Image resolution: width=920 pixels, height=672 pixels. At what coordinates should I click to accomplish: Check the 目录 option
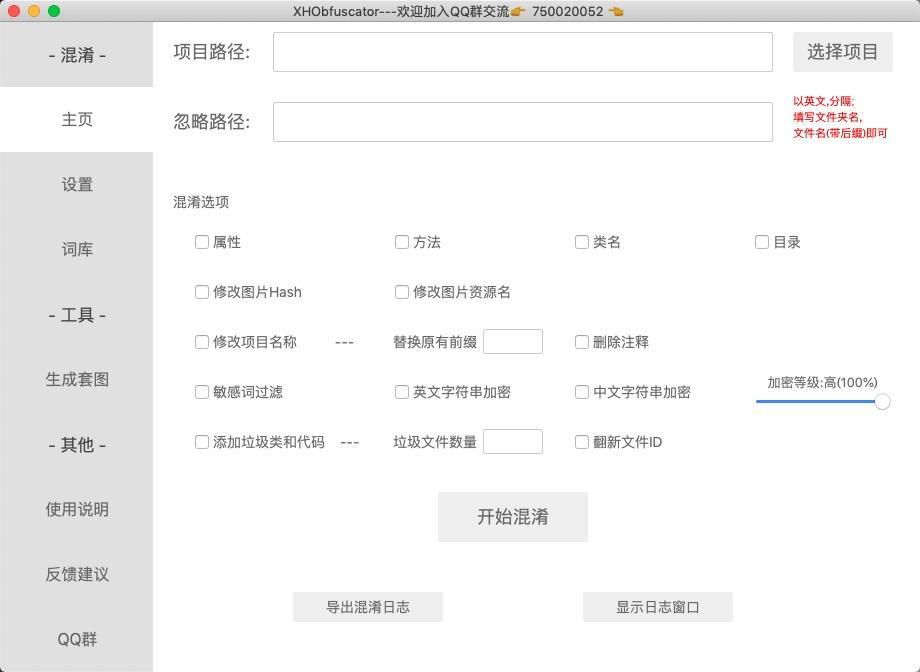tap(761, 241)
